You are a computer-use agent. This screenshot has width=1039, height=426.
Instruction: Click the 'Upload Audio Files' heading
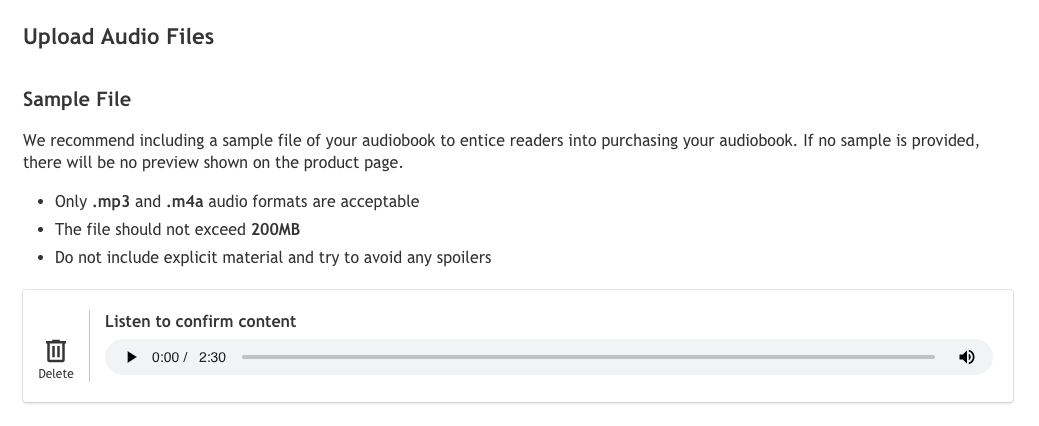point(118,38)
